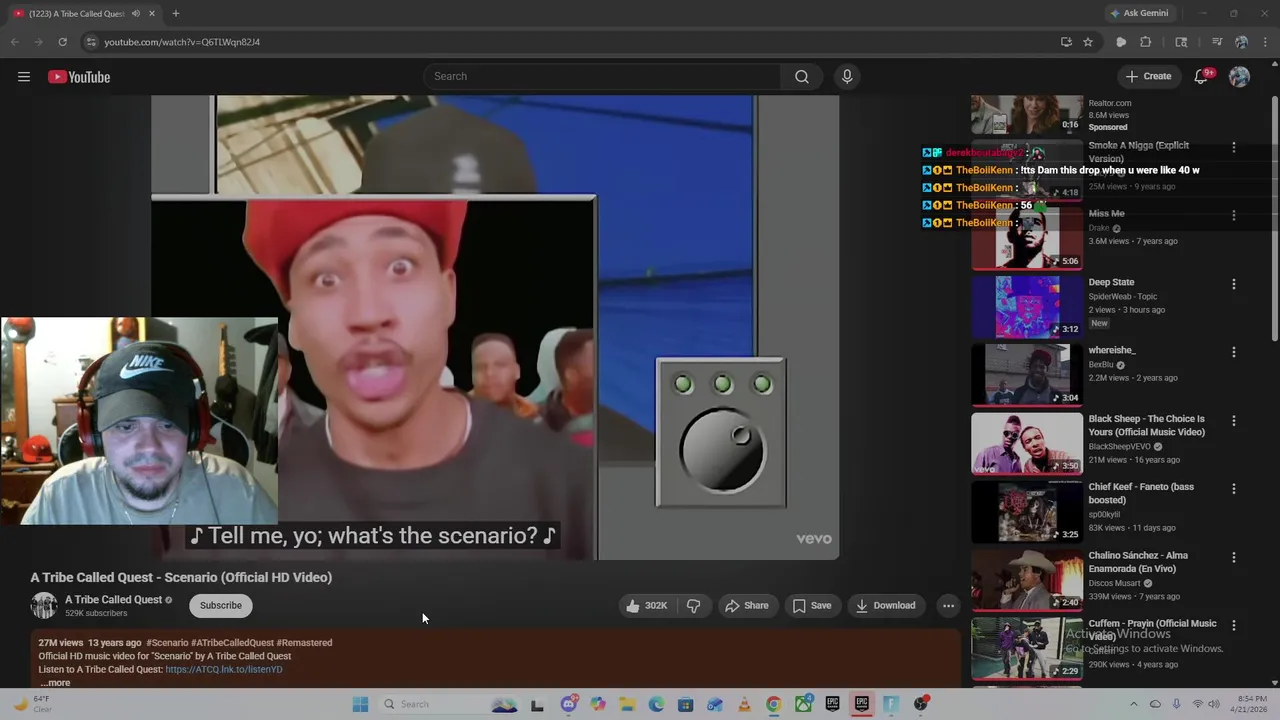Viewport: 1280px width, 720px height.
Task: Show hidden system tray icons
Action: coord(1133,704)
